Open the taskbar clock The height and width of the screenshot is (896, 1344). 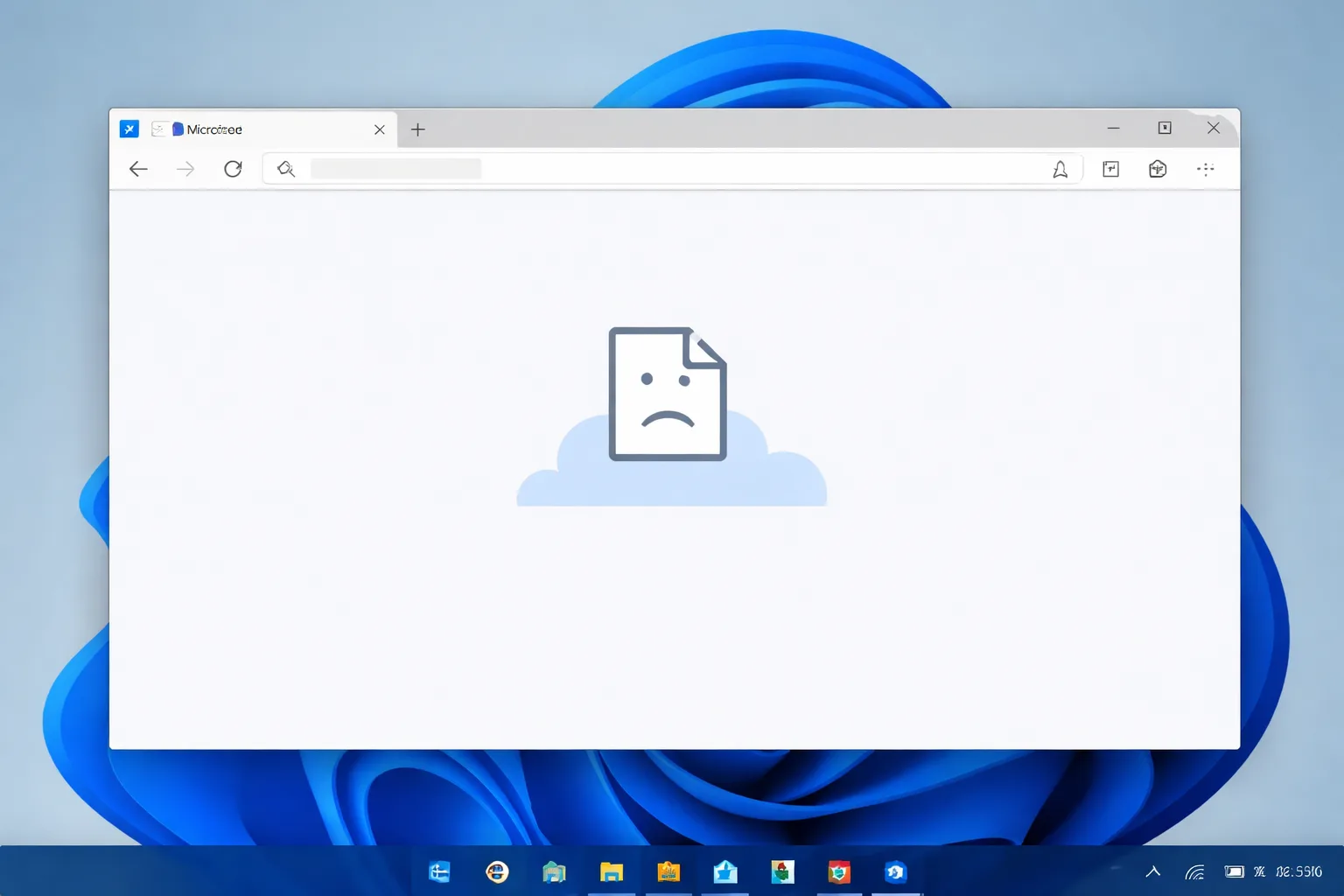(x=1298, y=871)
